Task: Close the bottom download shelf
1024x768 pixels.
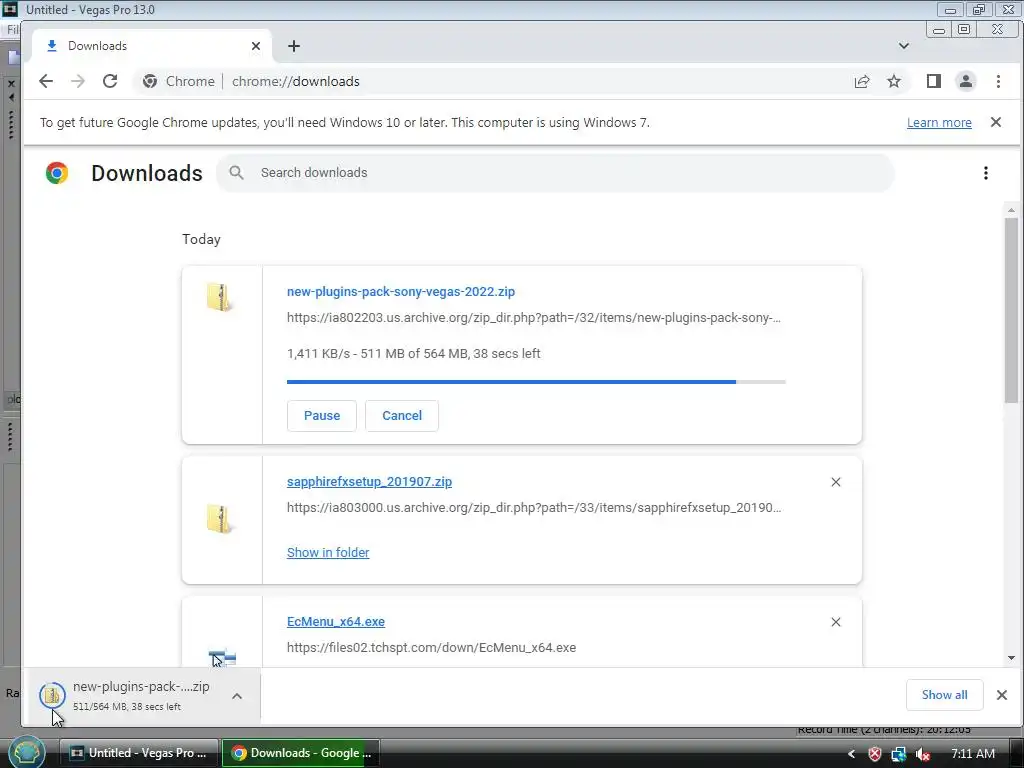Action: [x=1002, y=695]
